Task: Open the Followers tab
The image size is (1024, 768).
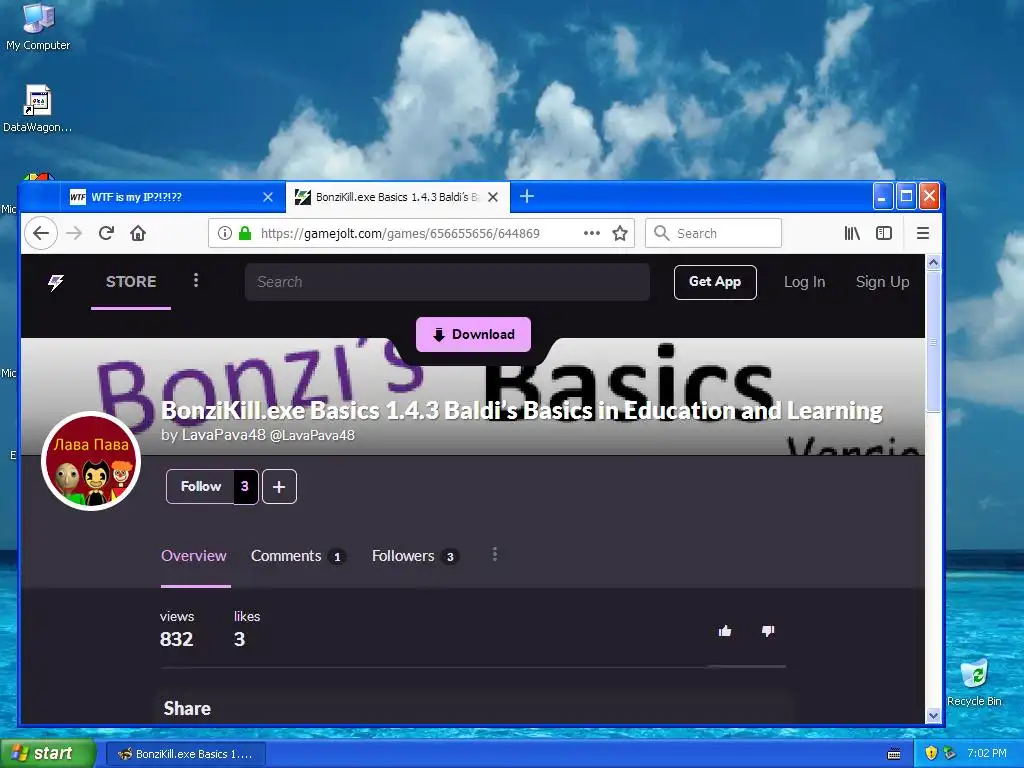Action: 415,556
